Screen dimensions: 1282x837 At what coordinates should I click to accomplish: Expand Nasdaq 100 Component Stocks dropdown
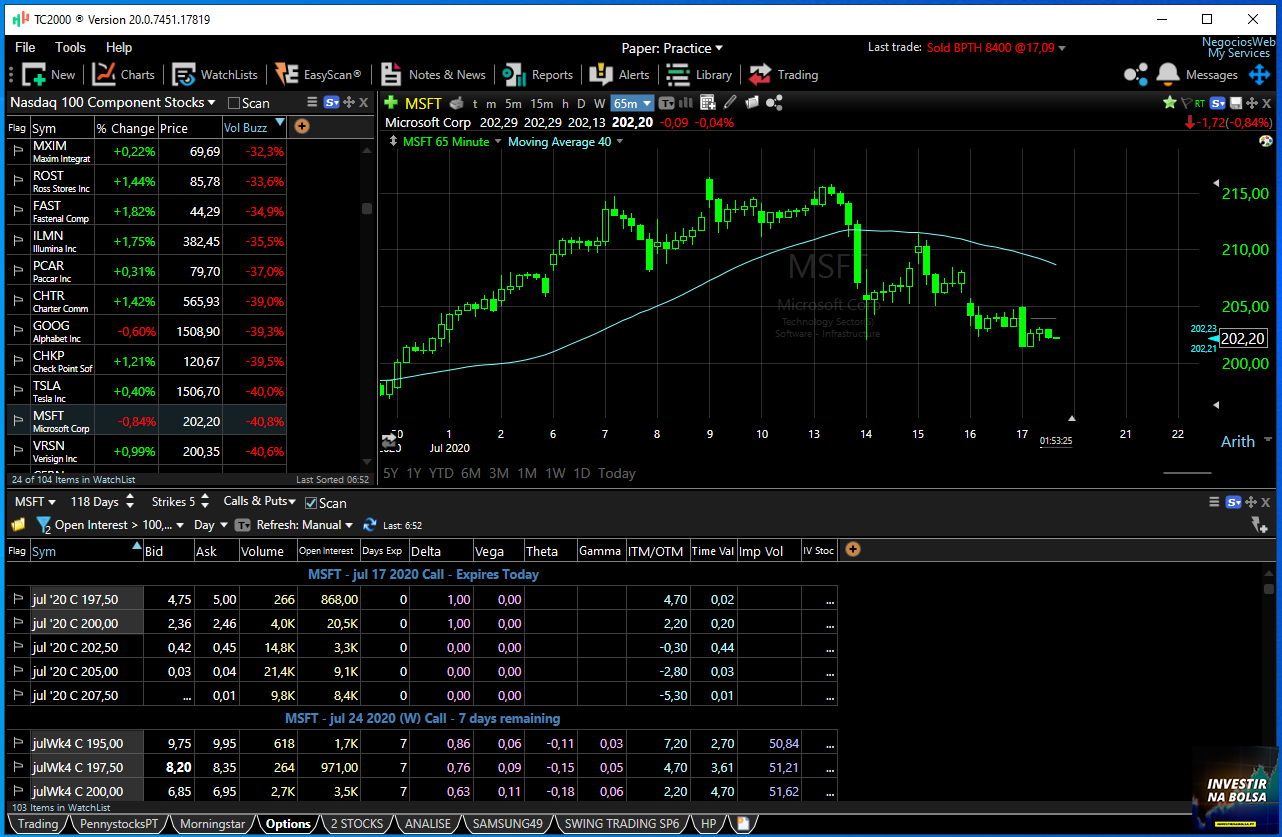coord(113,102)
